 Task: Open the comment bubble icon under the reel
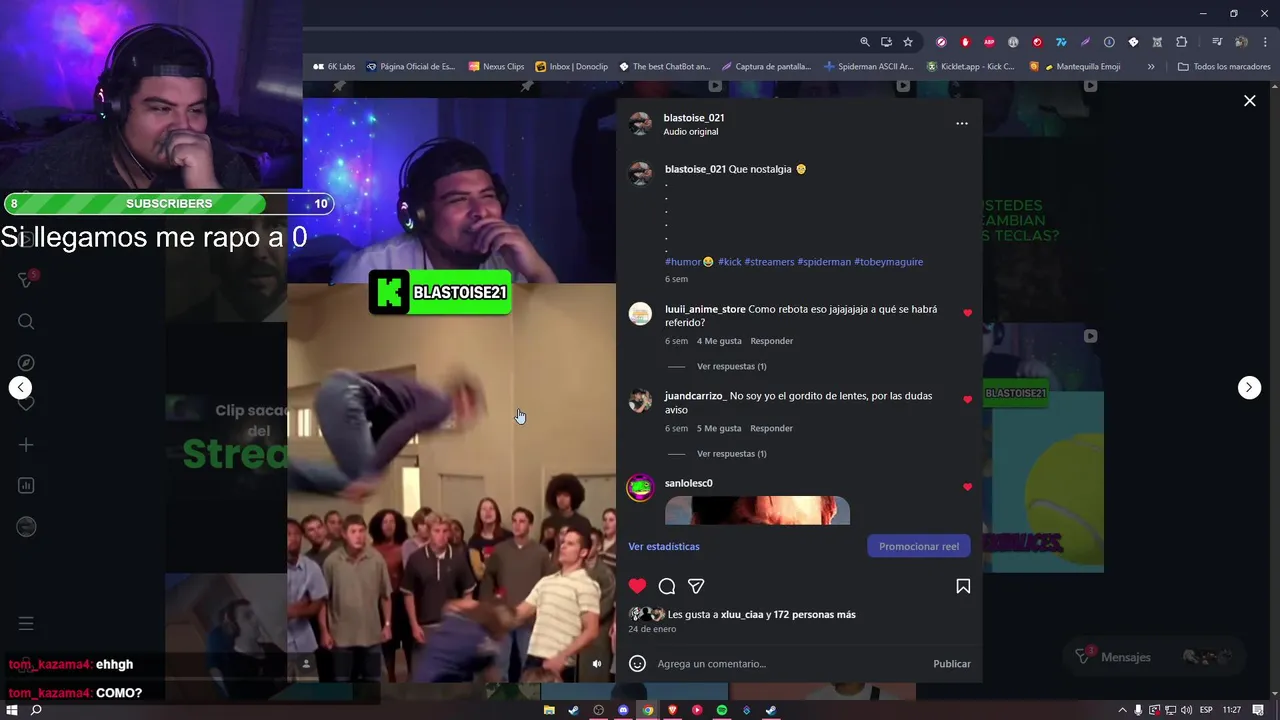(667, 586)
